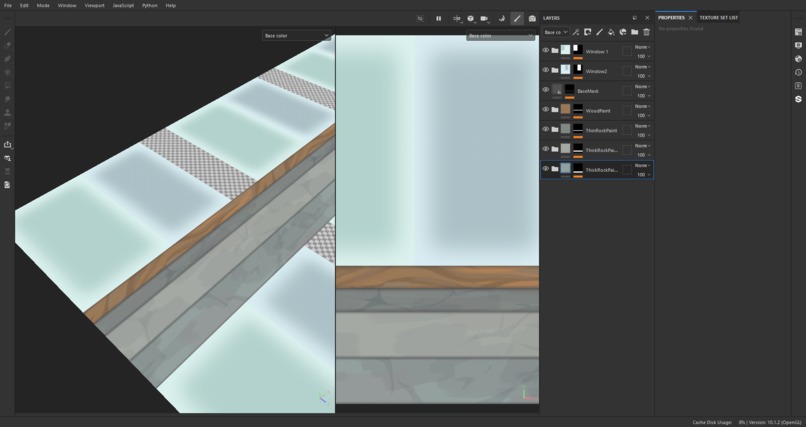
Task: Select the Projection tool
Action: (x=8, y=59)
